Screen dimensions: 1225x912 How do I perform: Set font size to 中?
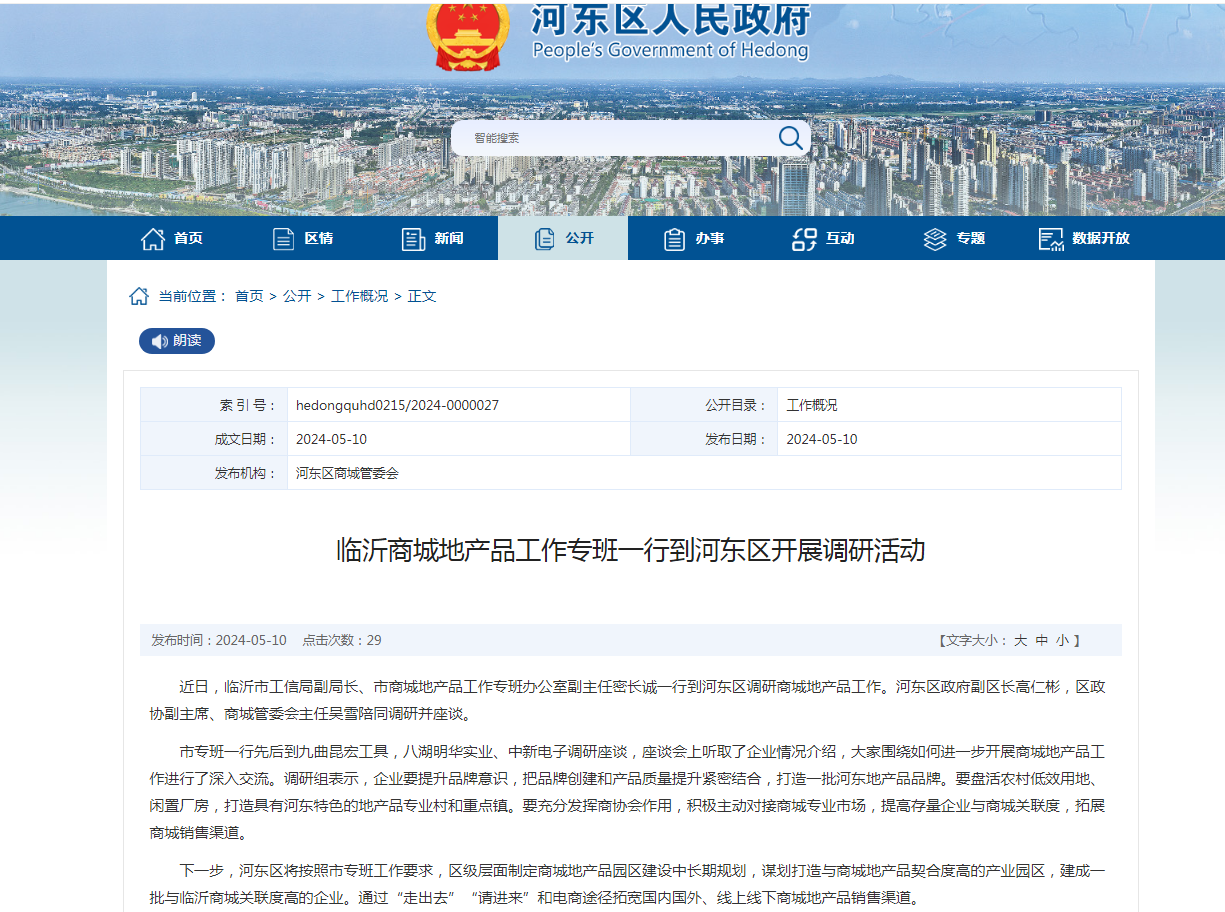1042,640
